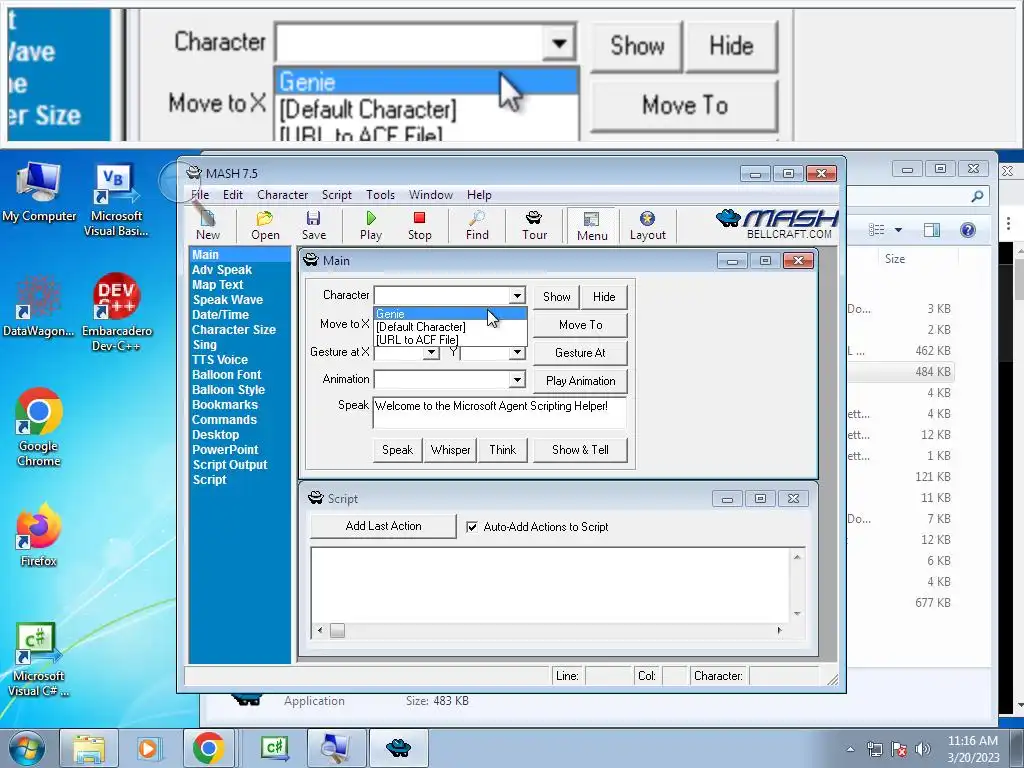Select the Embarcadero Dev-C++ desktop icon
The height and width of the screenshot is (768, 1024).
(117, 312)
